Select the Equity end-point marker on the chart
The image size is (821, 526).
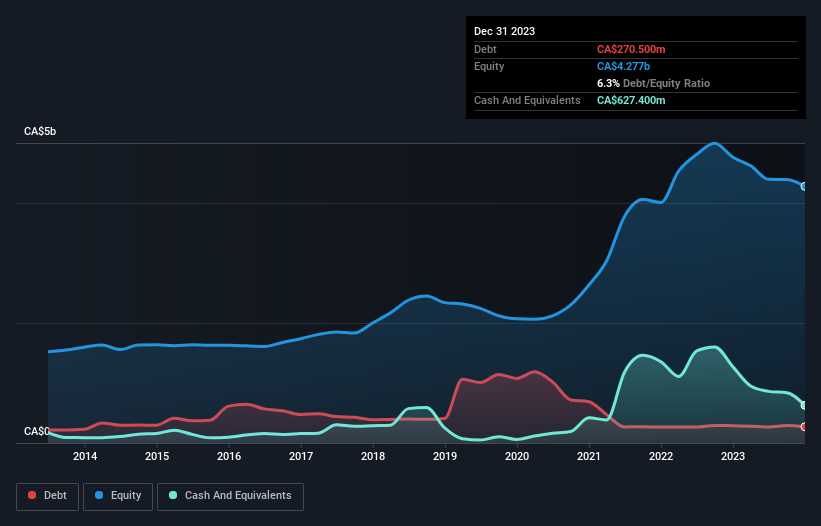point(804,186)
